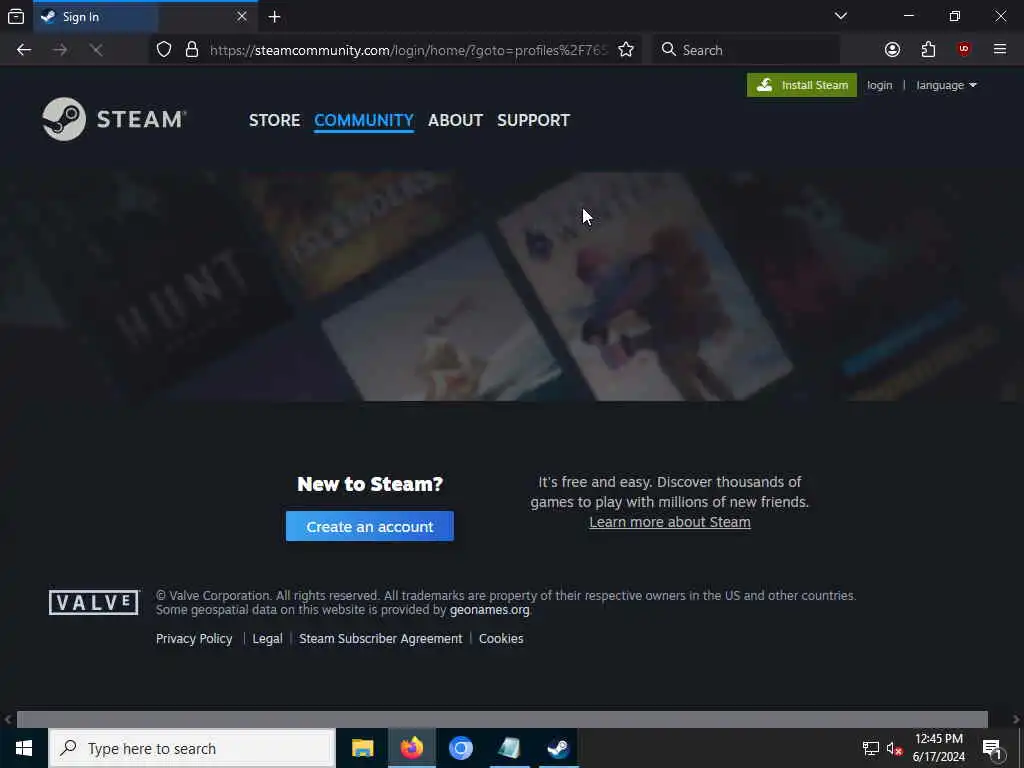Open the Cookies footer link

pos(501,639)
